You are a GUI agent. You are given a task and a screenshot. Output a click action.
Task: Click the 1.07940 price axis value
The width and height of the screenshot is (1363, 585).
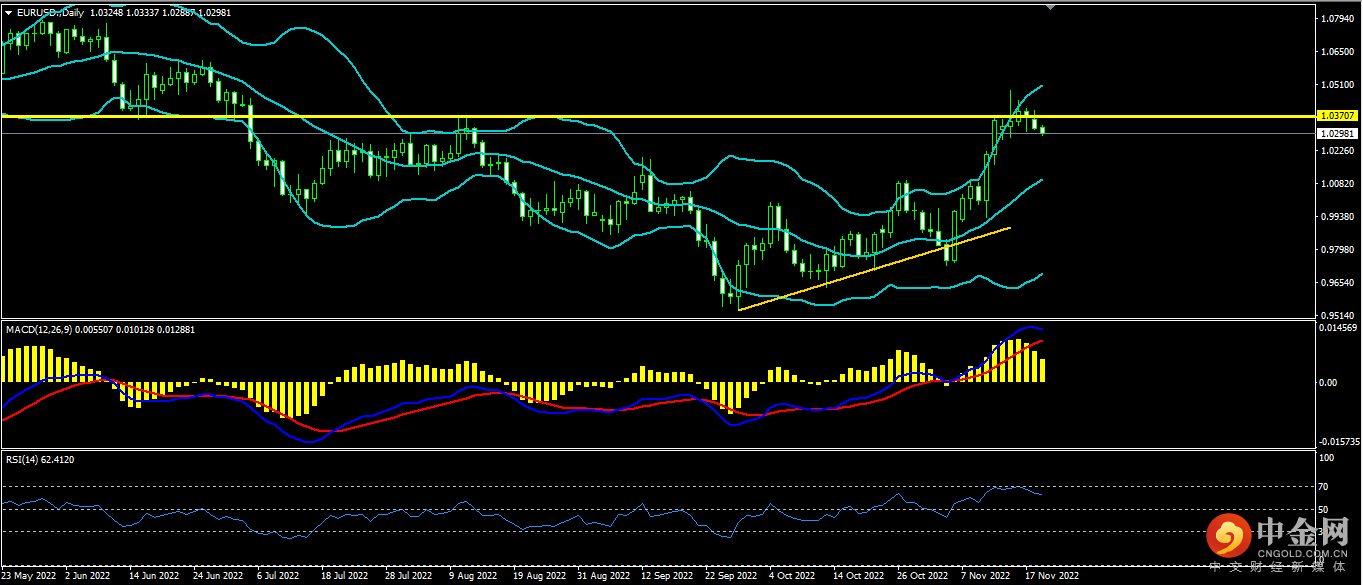click(1337, 19)
